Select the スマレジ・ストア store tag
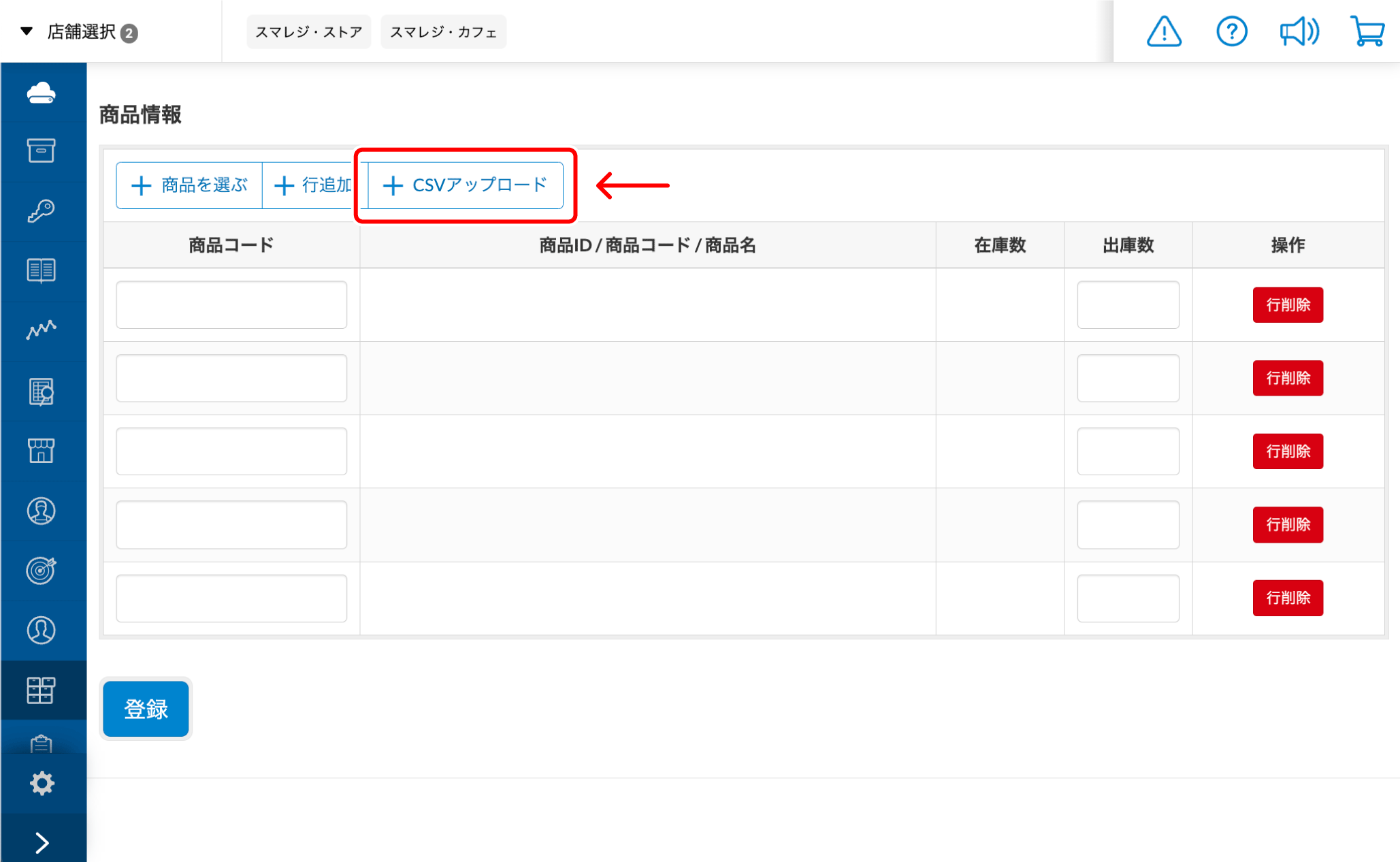Screen dimensions: 1400x862 (308, 32)
